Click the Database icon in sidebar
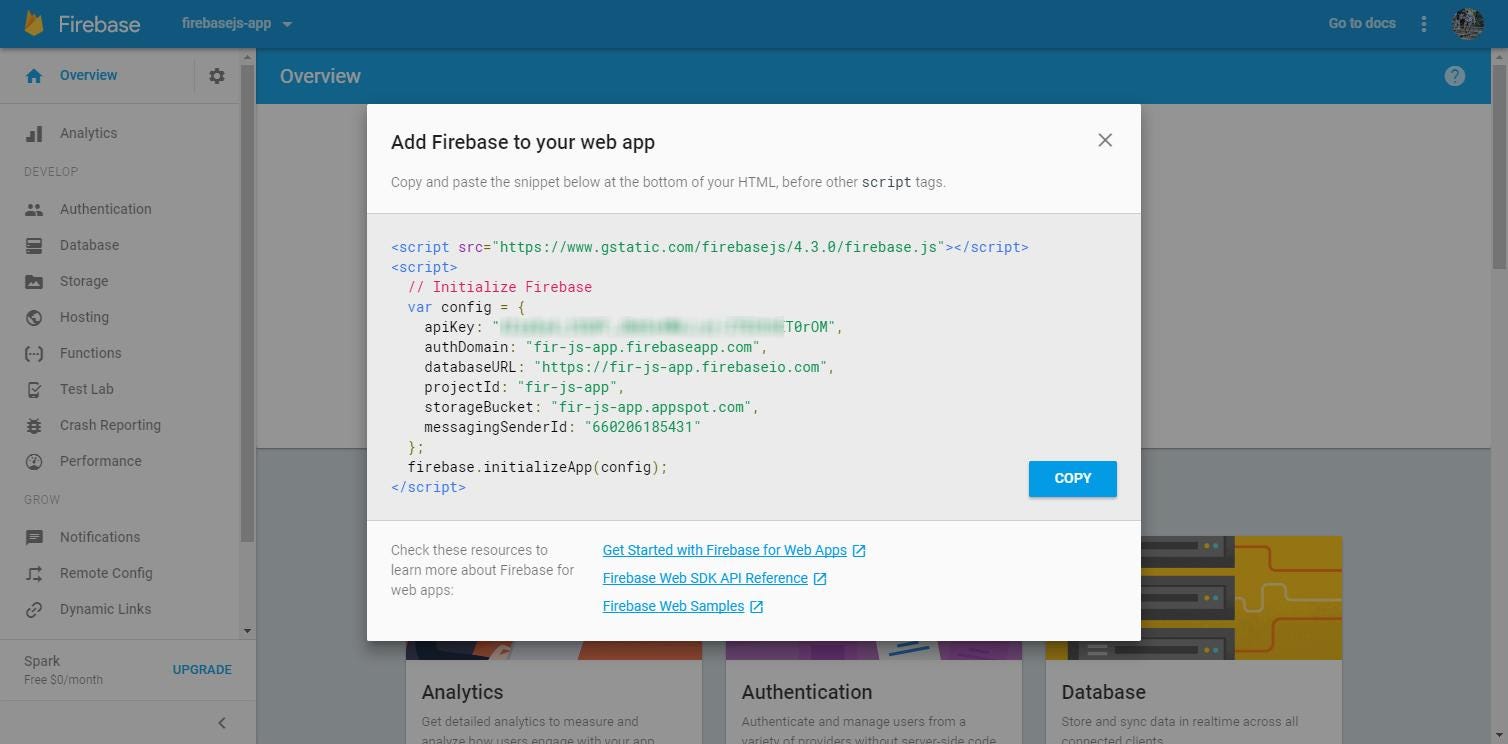Screen dimensions: 1508x744 34,245
